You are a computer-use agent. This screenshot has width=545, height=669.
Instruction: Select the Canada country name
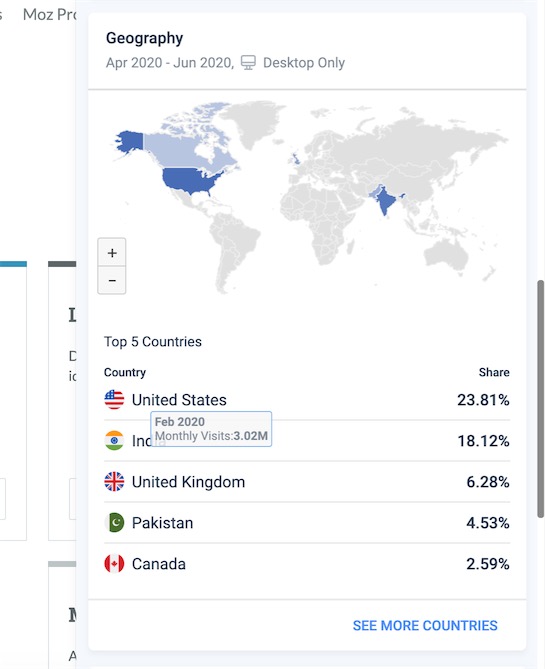[x=159, y=564]
